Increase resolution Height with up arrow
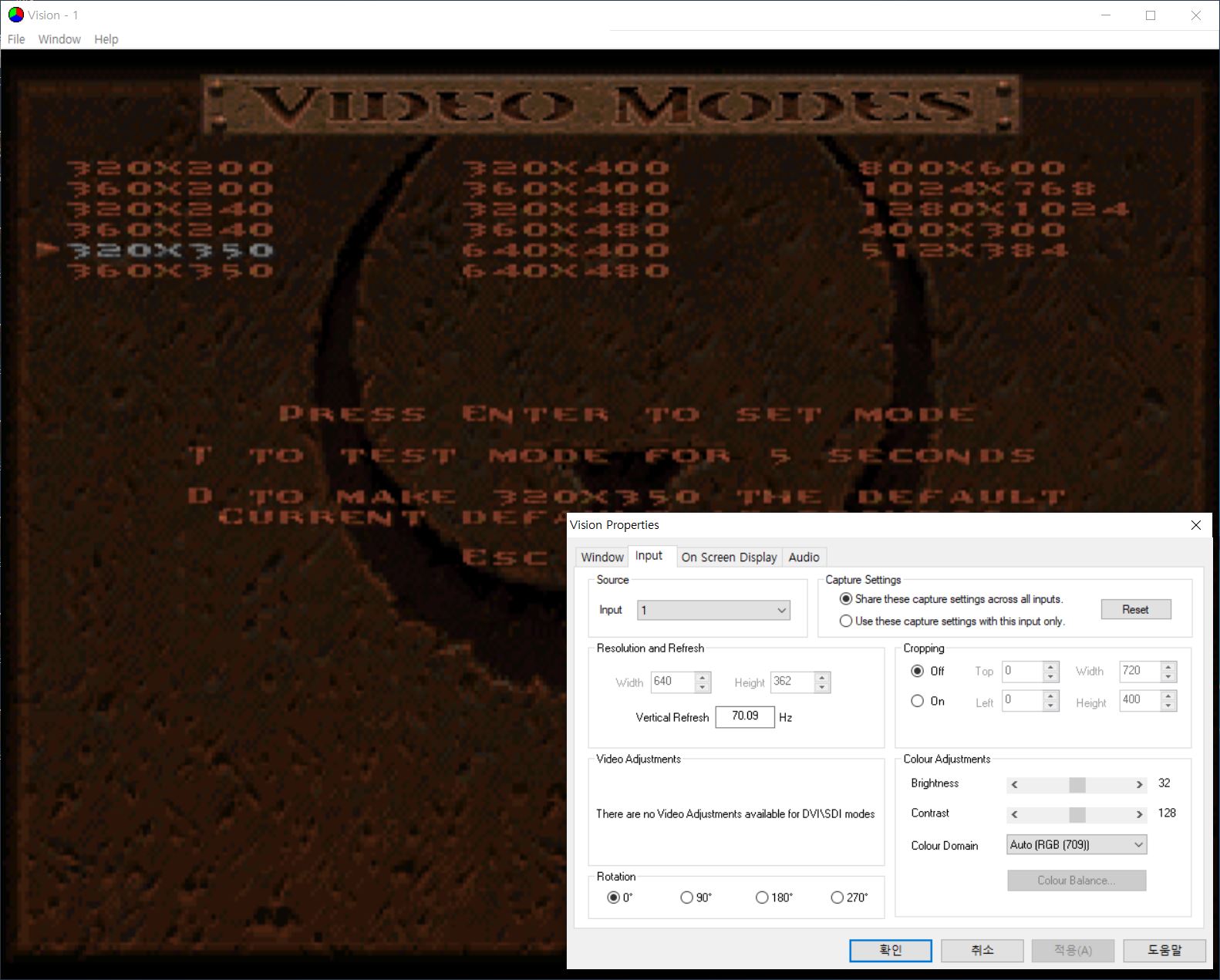Viewport: 1220px width, 980px height. [x=822, y=677]
